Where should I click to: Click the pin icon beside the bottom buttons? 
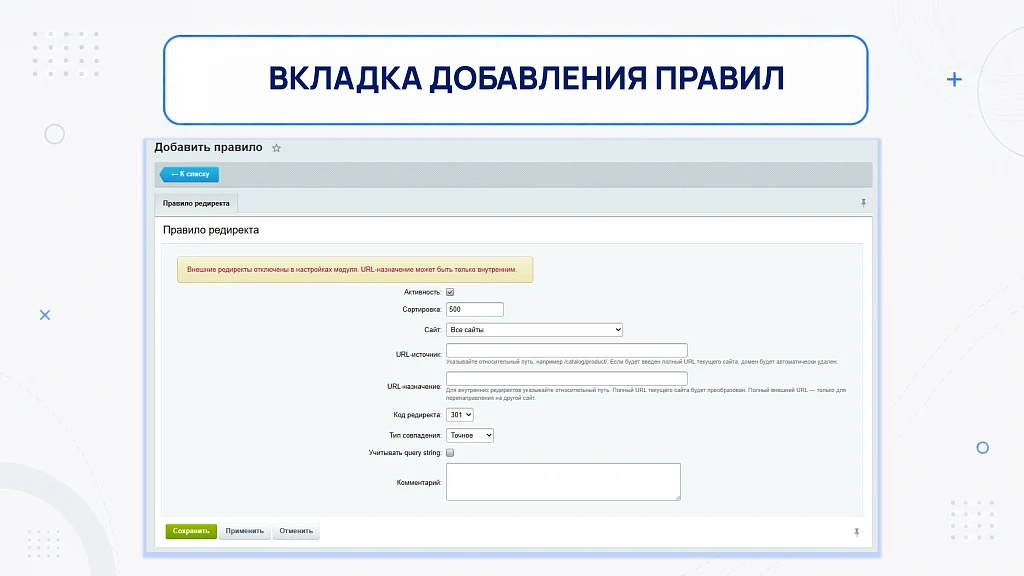pyautogui.click(x=857, y=532)
